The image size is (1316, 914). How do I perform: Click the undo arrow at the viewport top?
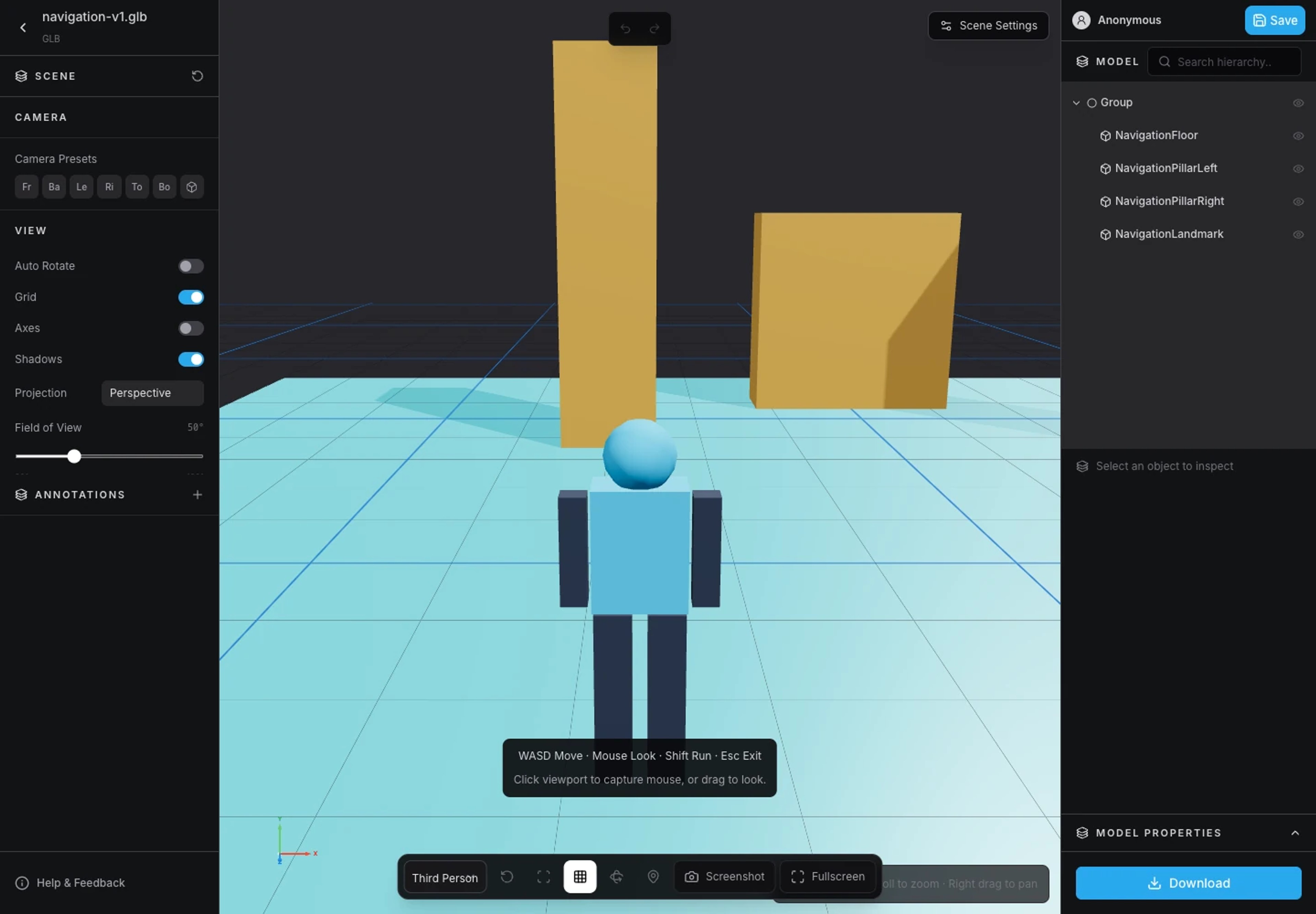pos(625,28)
